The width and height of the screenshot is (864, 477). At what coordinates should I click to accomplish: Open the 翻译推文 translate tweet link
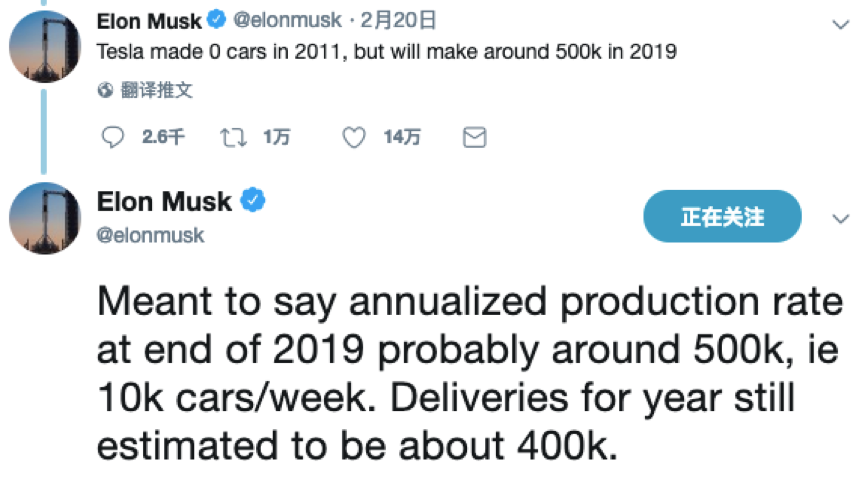pyautogui.click(x=157, y=90)
